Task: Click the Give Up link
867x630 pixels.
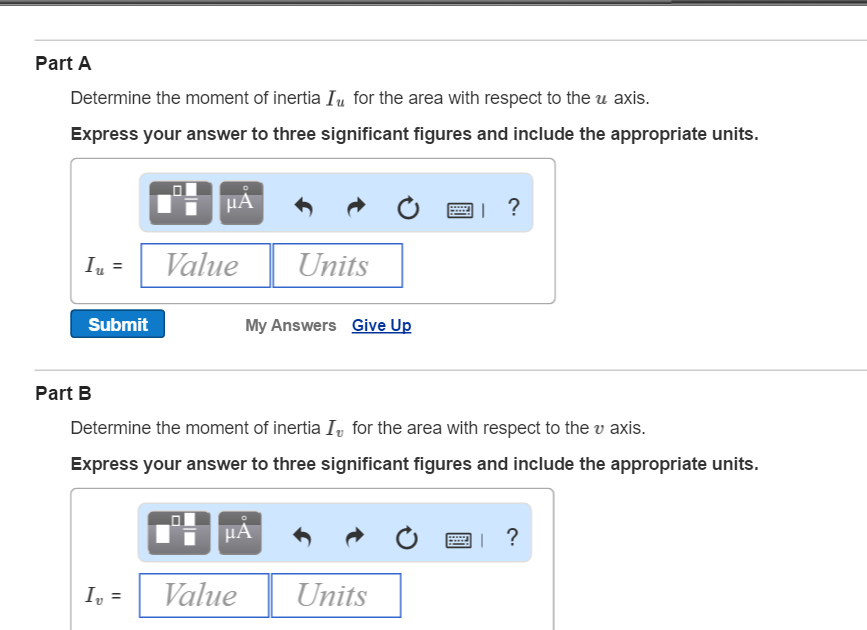Action: coord(381,325)
